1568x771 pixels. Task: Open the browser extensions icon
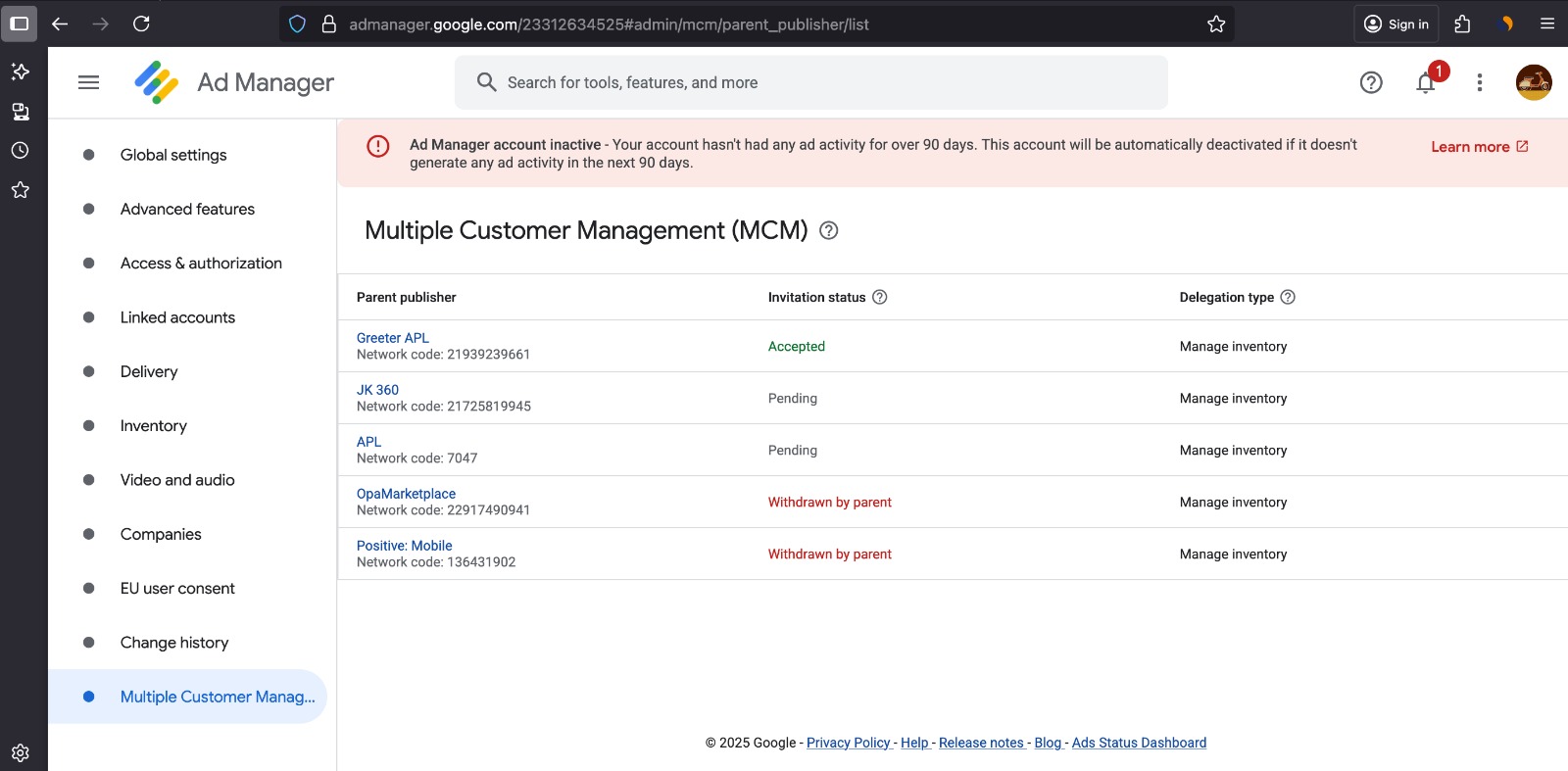tap(1462, 24)
